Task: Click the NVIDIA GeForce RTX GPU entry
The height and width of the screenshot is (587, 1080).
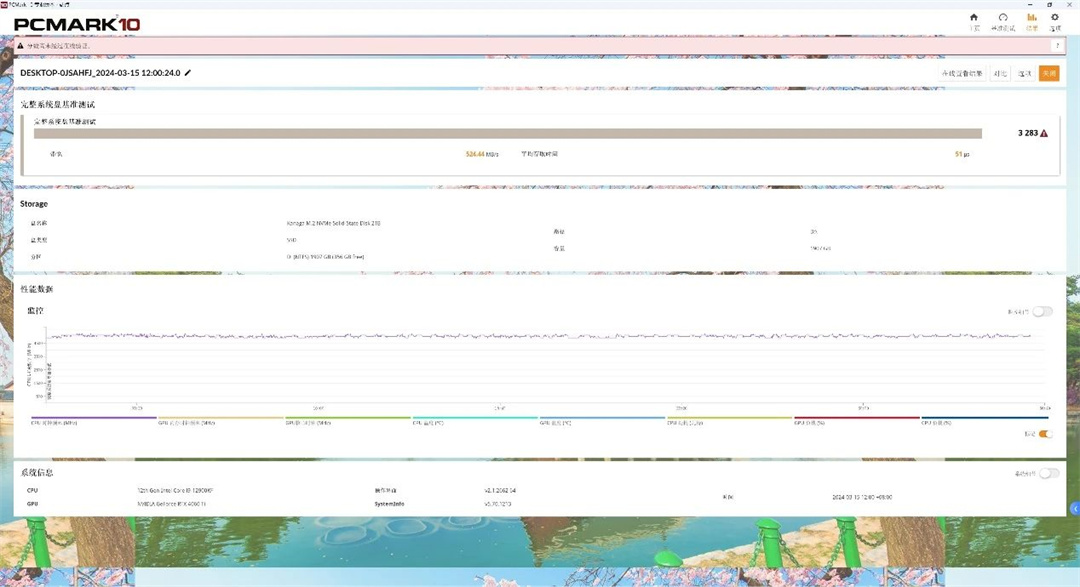Action: [172, 504]
